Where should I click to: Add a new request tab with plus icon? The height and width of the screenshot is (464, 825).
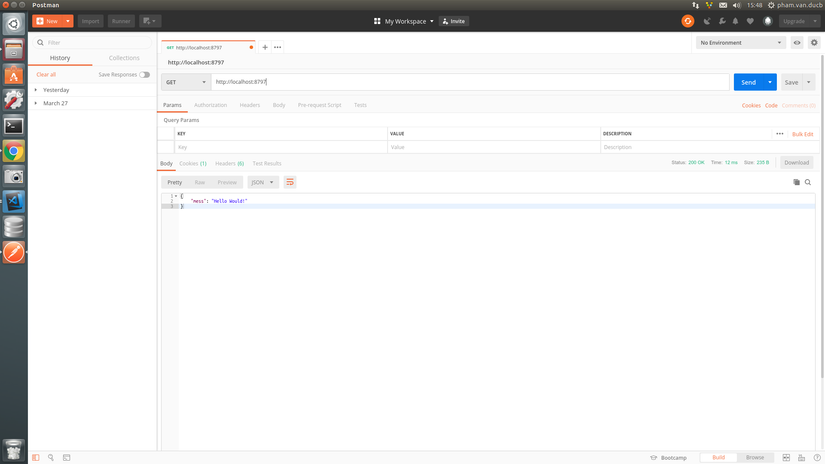(265, 47)
